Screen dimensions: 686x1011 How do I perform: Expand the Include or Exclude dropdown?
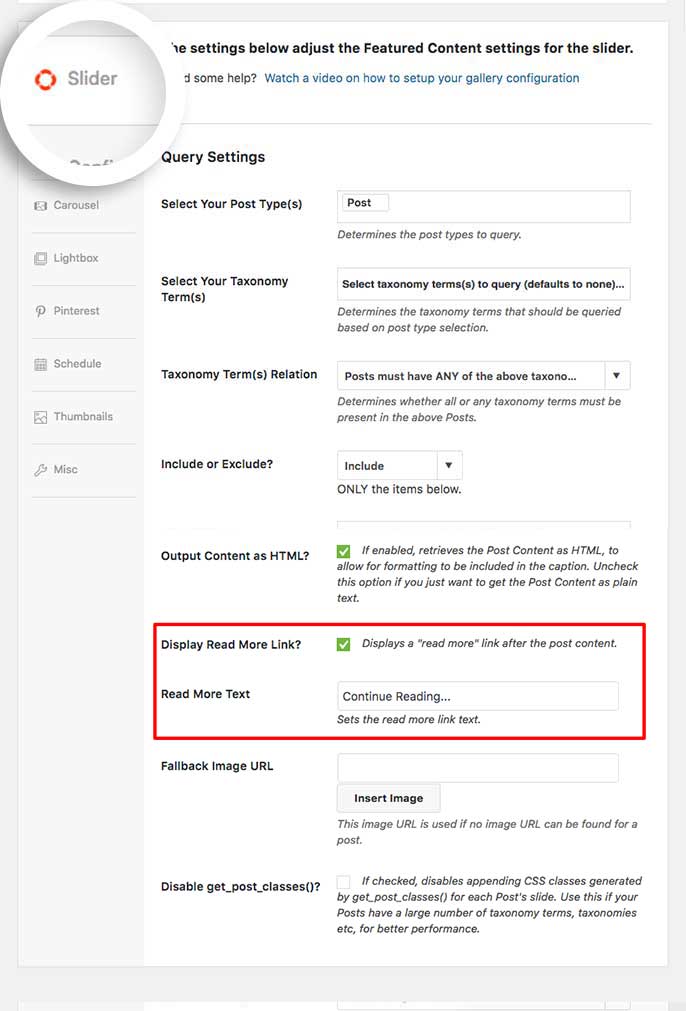(x=400, y=465)
